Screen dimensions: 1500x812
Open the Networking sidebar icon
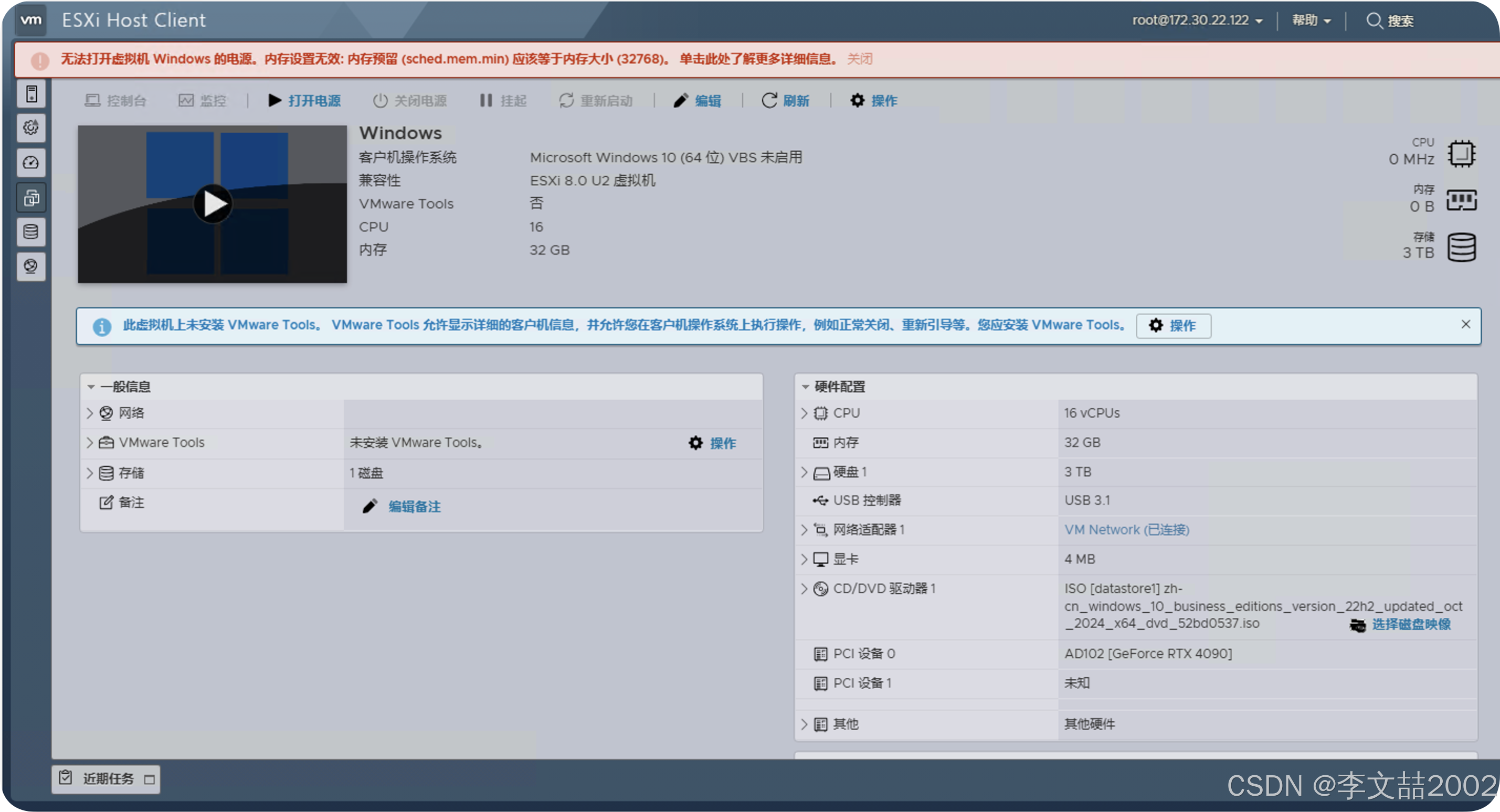[x=31, y=266]
